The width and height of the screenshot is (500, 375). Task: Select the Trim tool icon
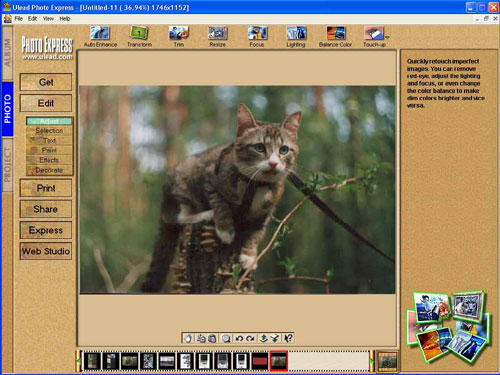(x=179, y=33)
